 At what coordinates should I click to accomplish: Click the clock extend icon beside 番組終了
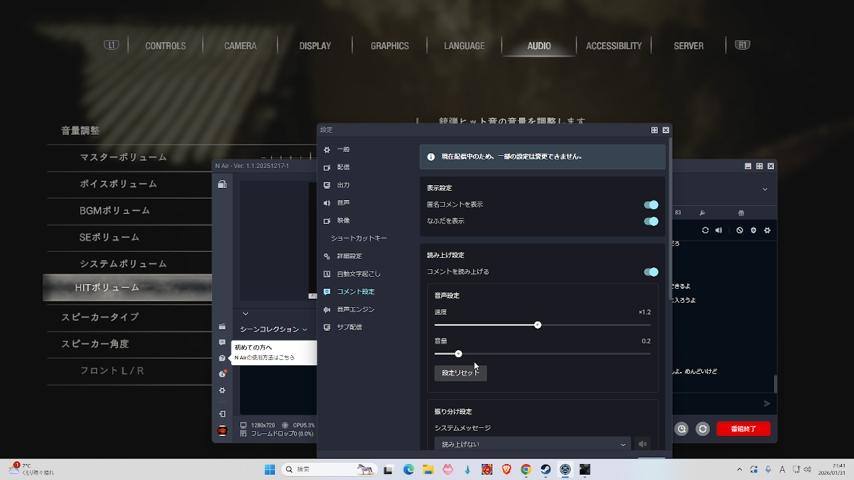[681, 429]
